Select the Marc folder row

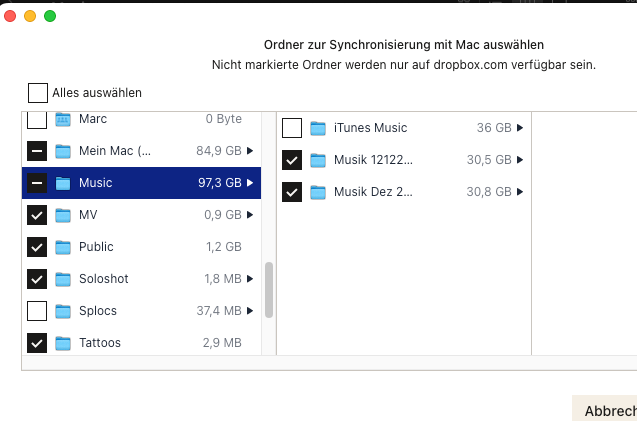click(x=140, y=120)
